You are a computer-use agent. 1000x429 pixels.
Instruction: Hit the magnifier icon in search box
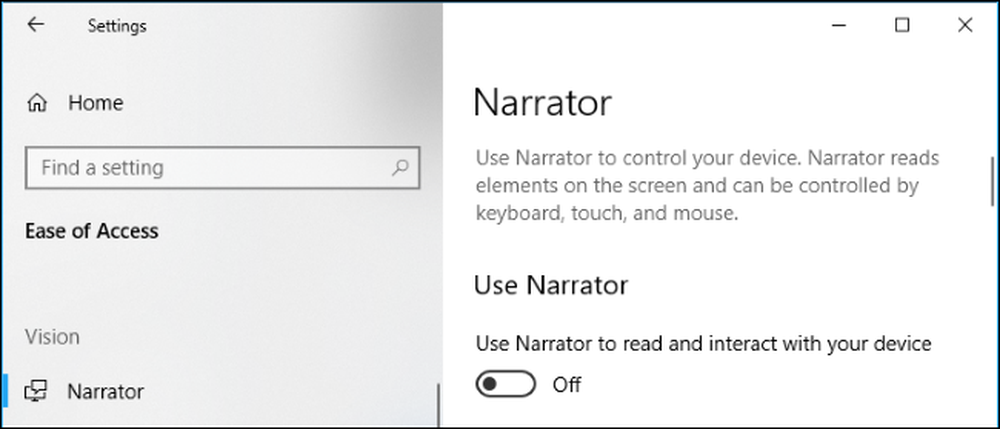(x=400, y=168)
